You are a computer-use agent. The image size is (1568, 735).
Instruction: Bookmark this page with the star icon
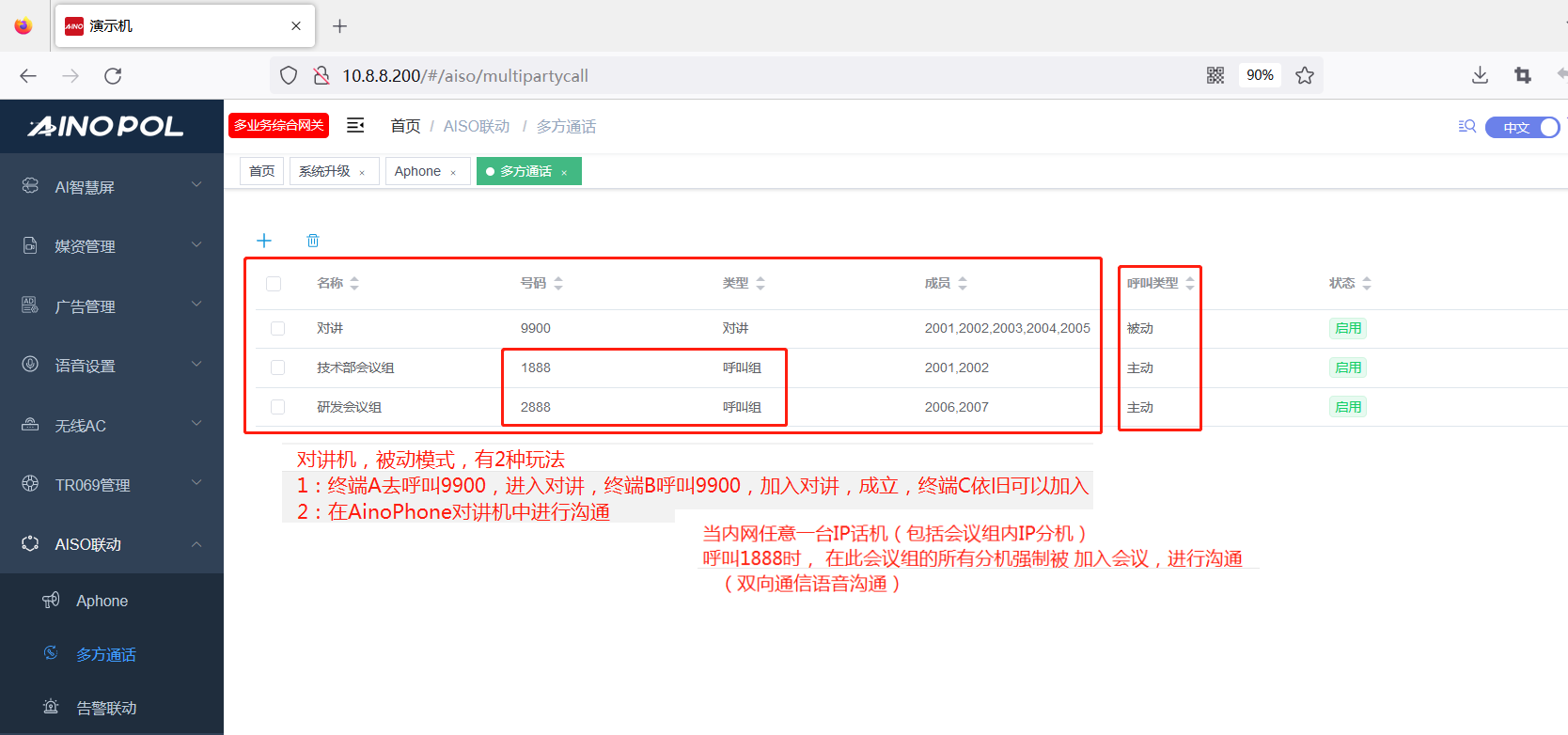[x=1305, y=75]
